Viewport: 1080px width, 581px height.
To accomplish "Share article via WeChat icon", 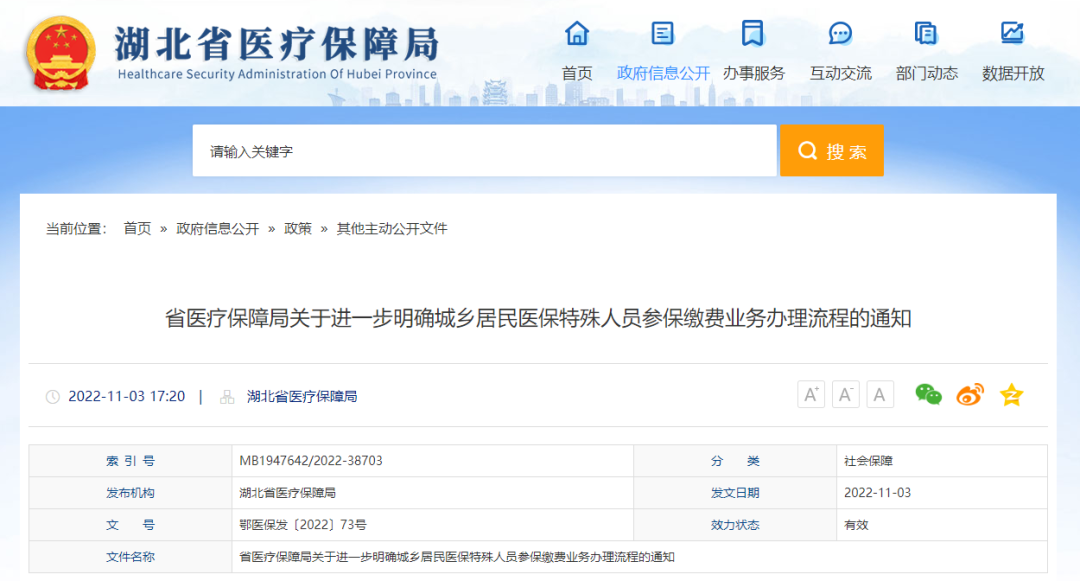I will (928, 395).
